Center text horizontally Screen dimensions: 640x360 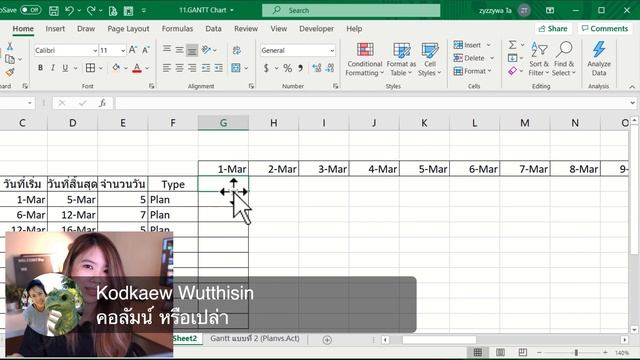tap(179, 68)
